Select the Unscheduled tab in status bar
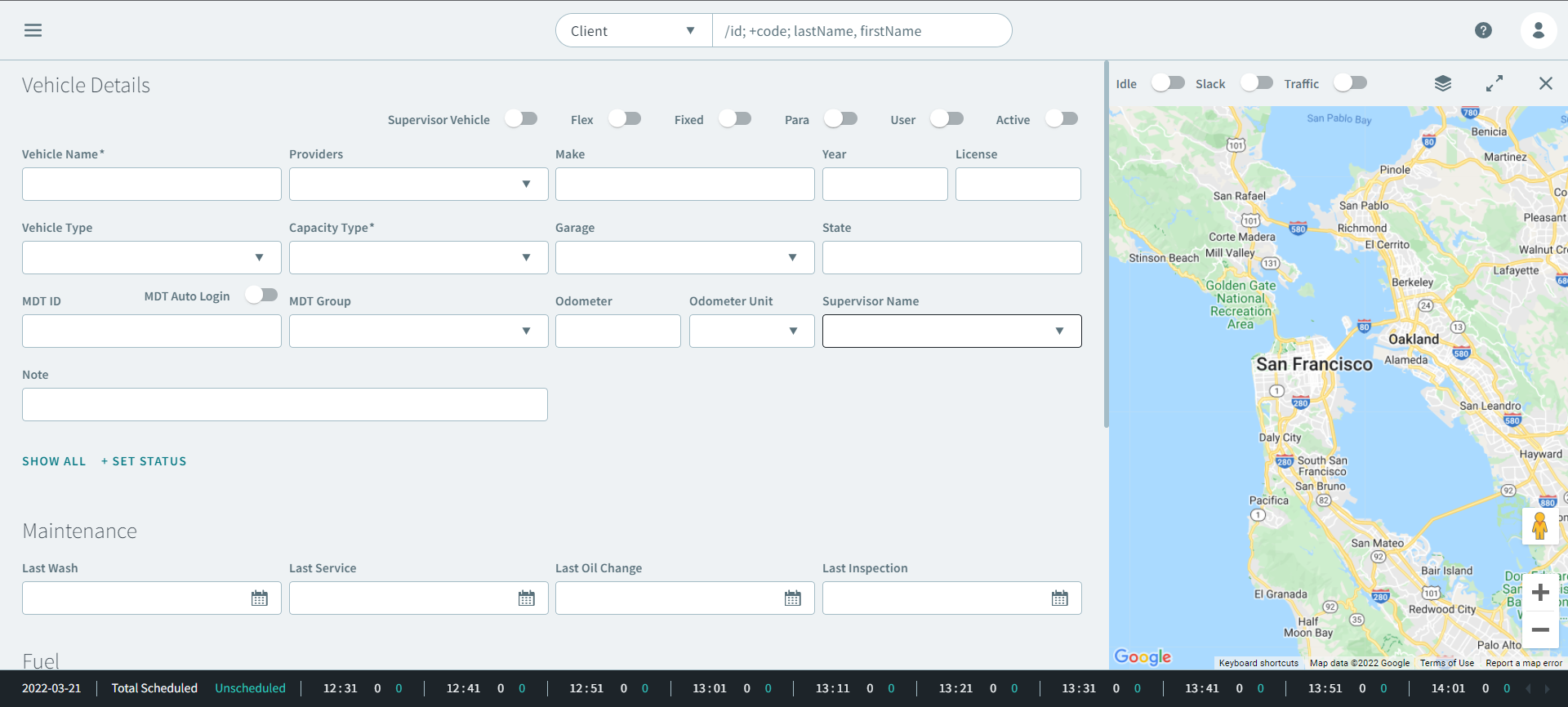 coord(250,688)
